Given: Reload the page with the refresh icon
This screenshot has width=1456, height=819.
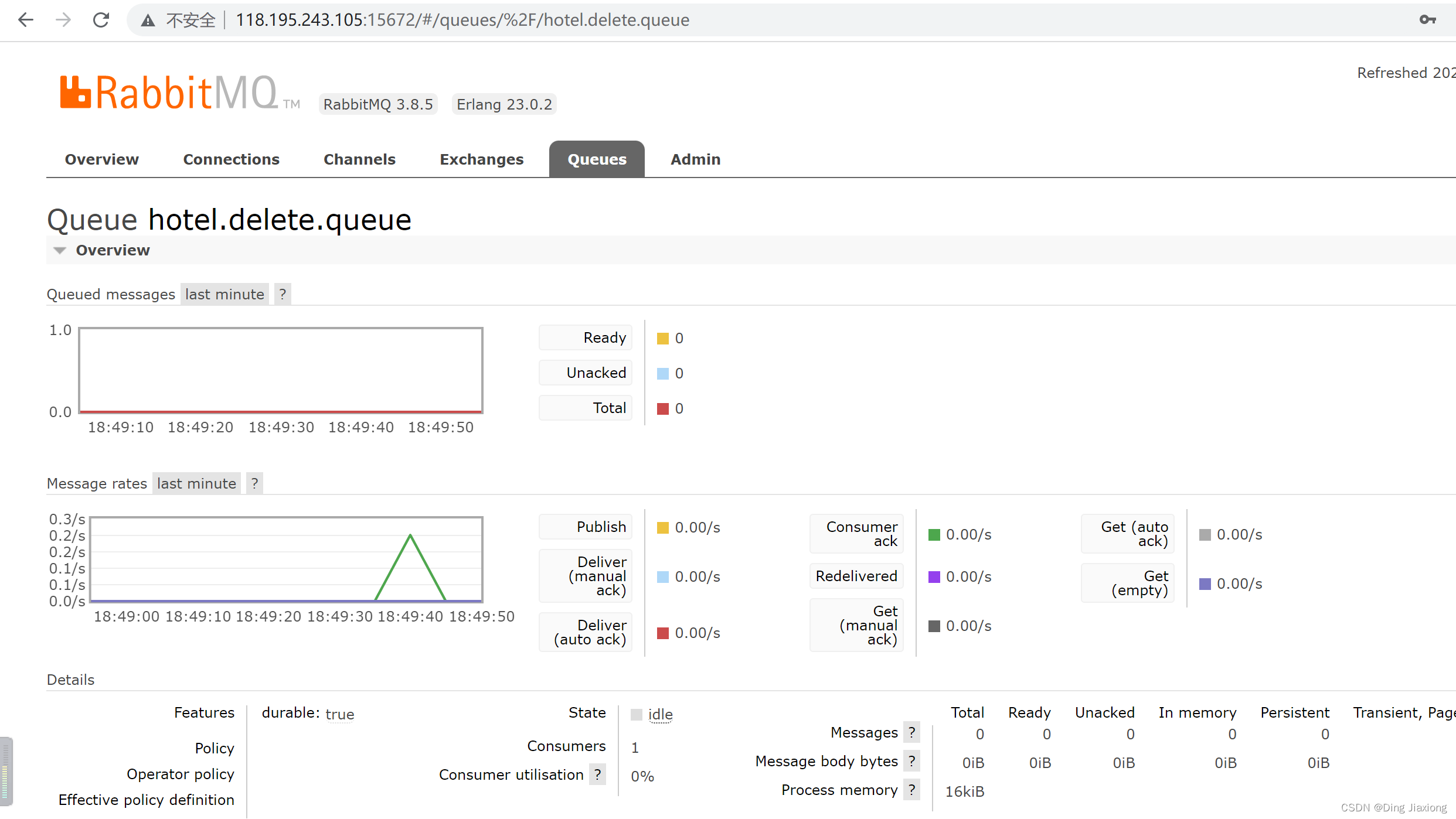Looking at the screenshot, I should click(x=101, y=20).
